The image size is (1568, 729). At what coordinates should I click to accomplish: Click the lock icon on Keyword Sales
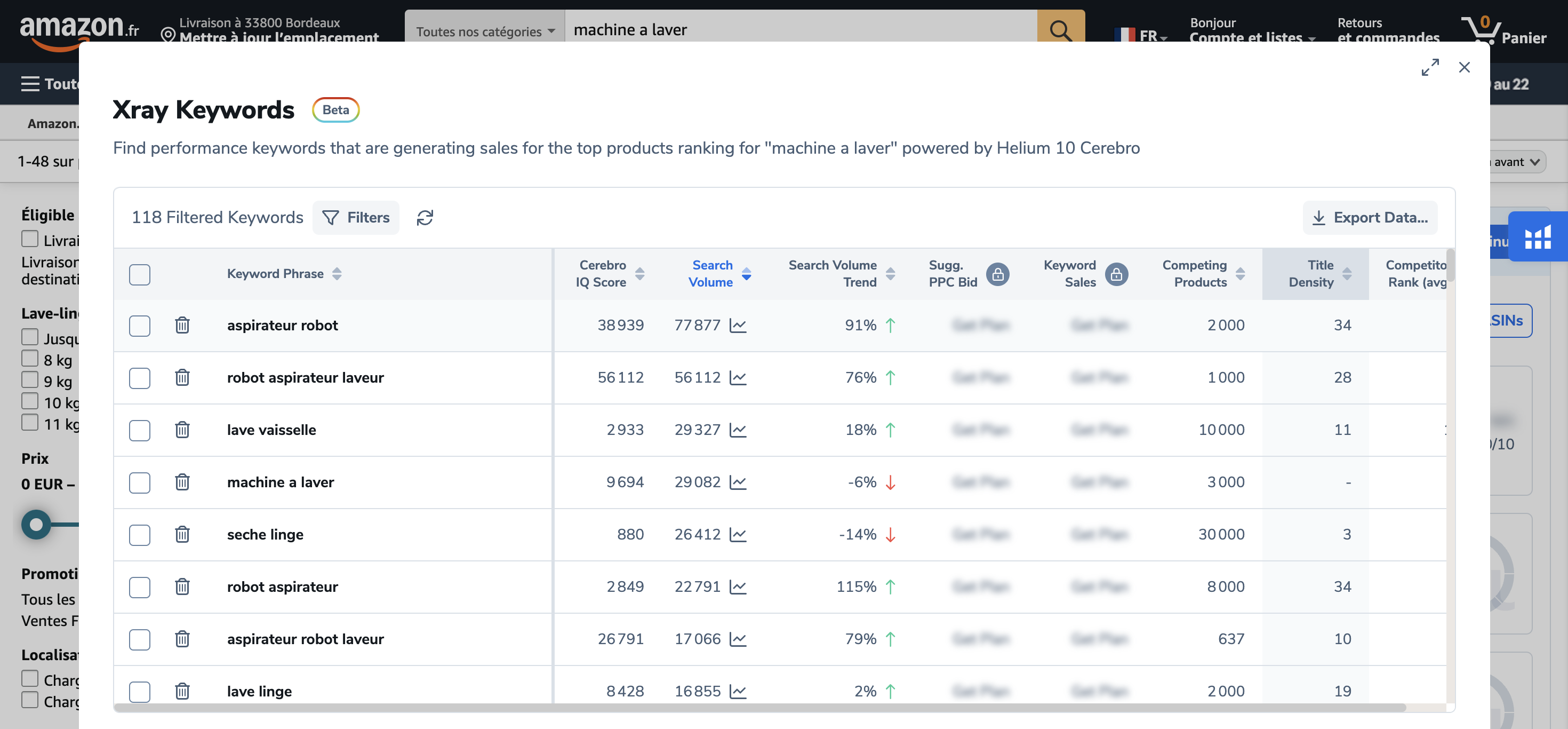point(1116,275)
